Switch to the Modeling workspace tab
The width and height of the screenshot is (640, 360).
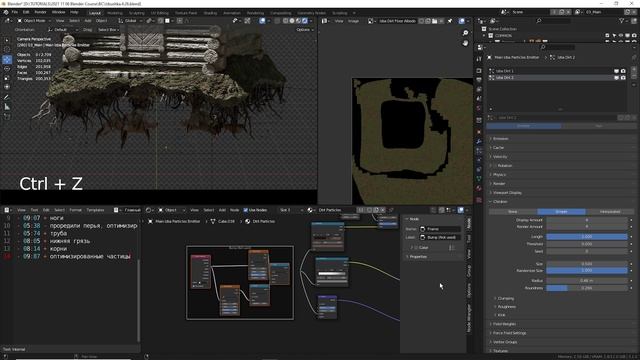(x=115, y=13)
